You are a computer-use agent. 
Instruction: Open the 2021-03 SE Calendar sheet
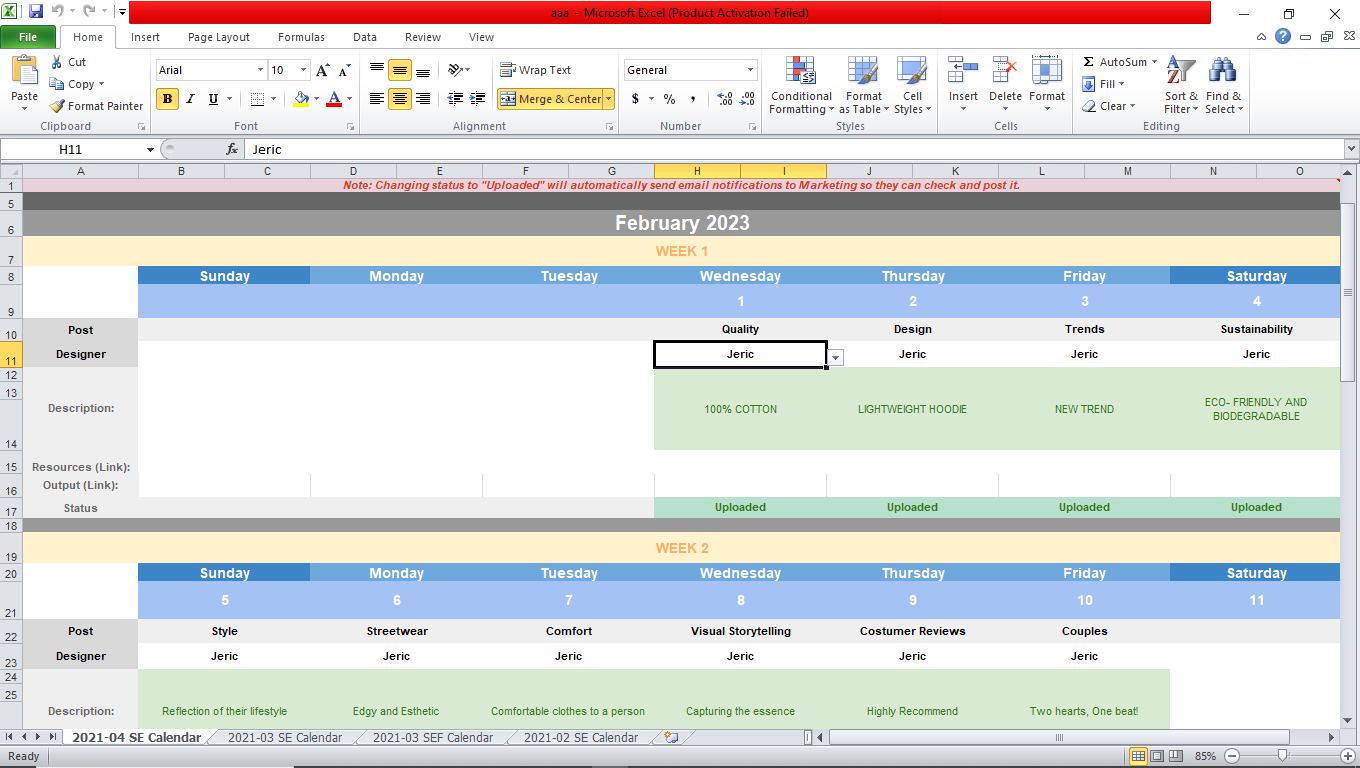[x=285, y=738]
